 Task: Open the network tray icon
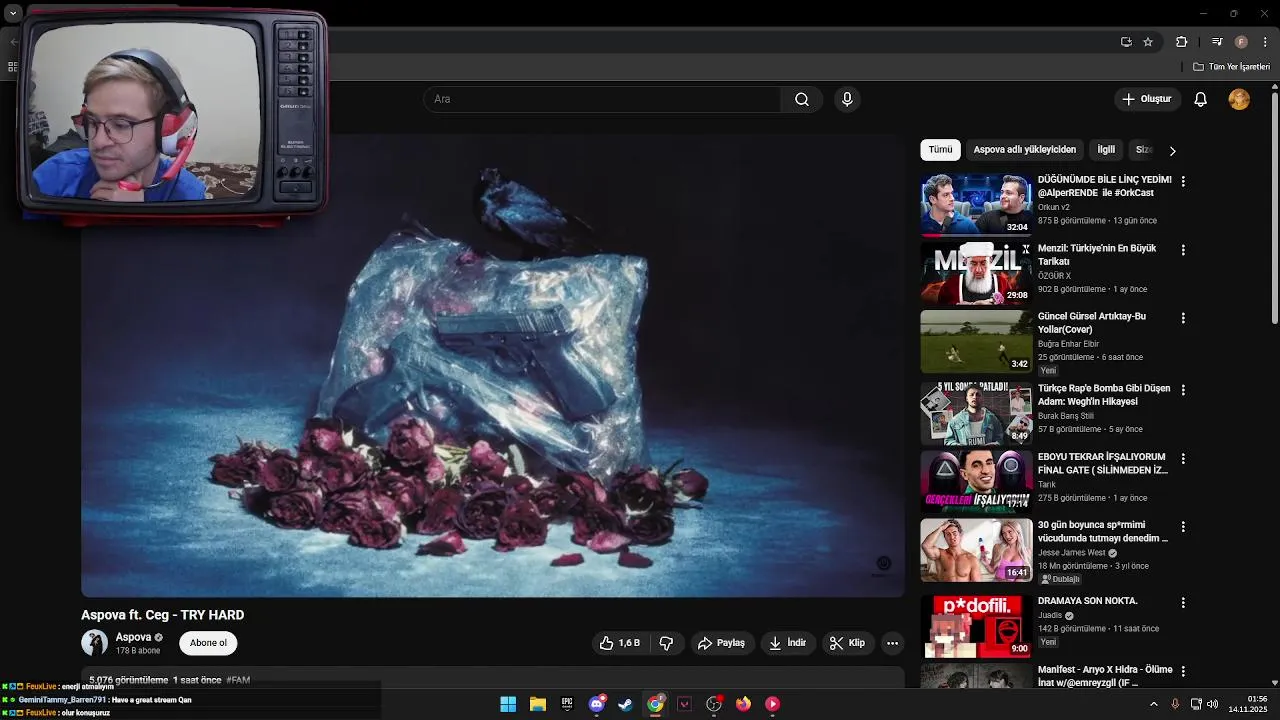1196,704
